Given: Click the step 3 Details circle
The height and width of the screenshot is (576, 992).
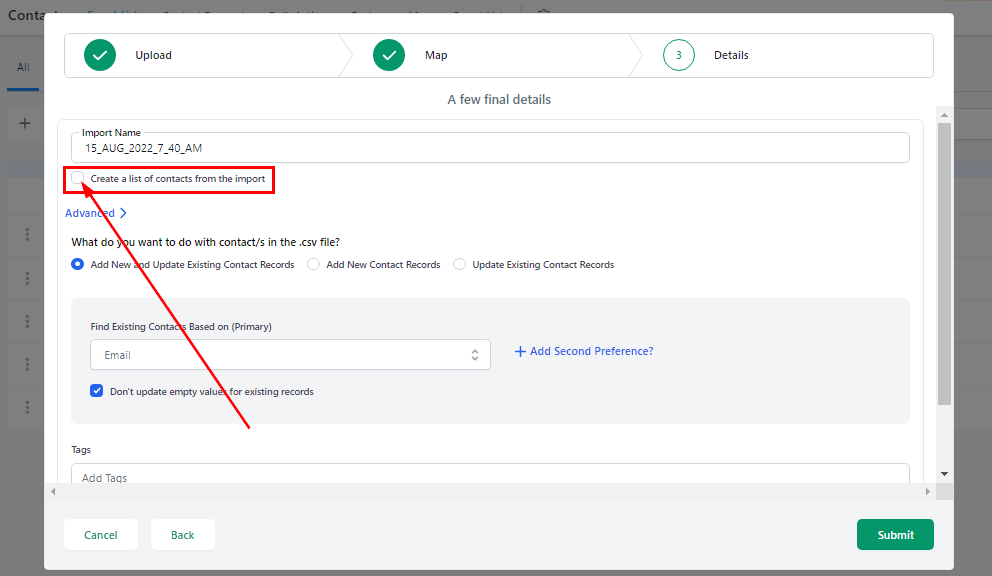Looking at the screenshot, I should point(679,56).
